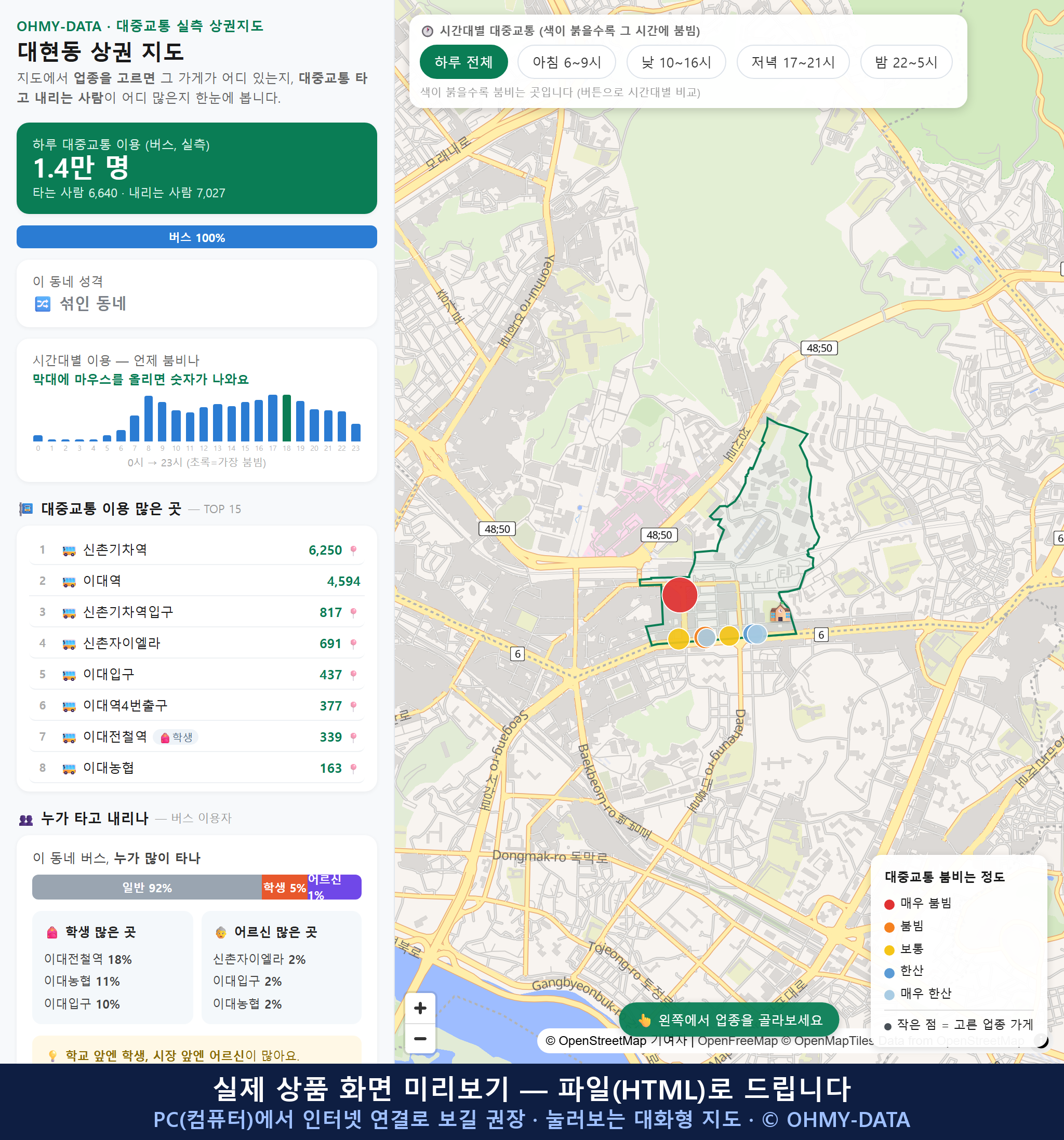Click the bus icon in 이대역4번출구 row
Image resolution: width=1064 pixels, height=1140 pixels.
(69, 706)
